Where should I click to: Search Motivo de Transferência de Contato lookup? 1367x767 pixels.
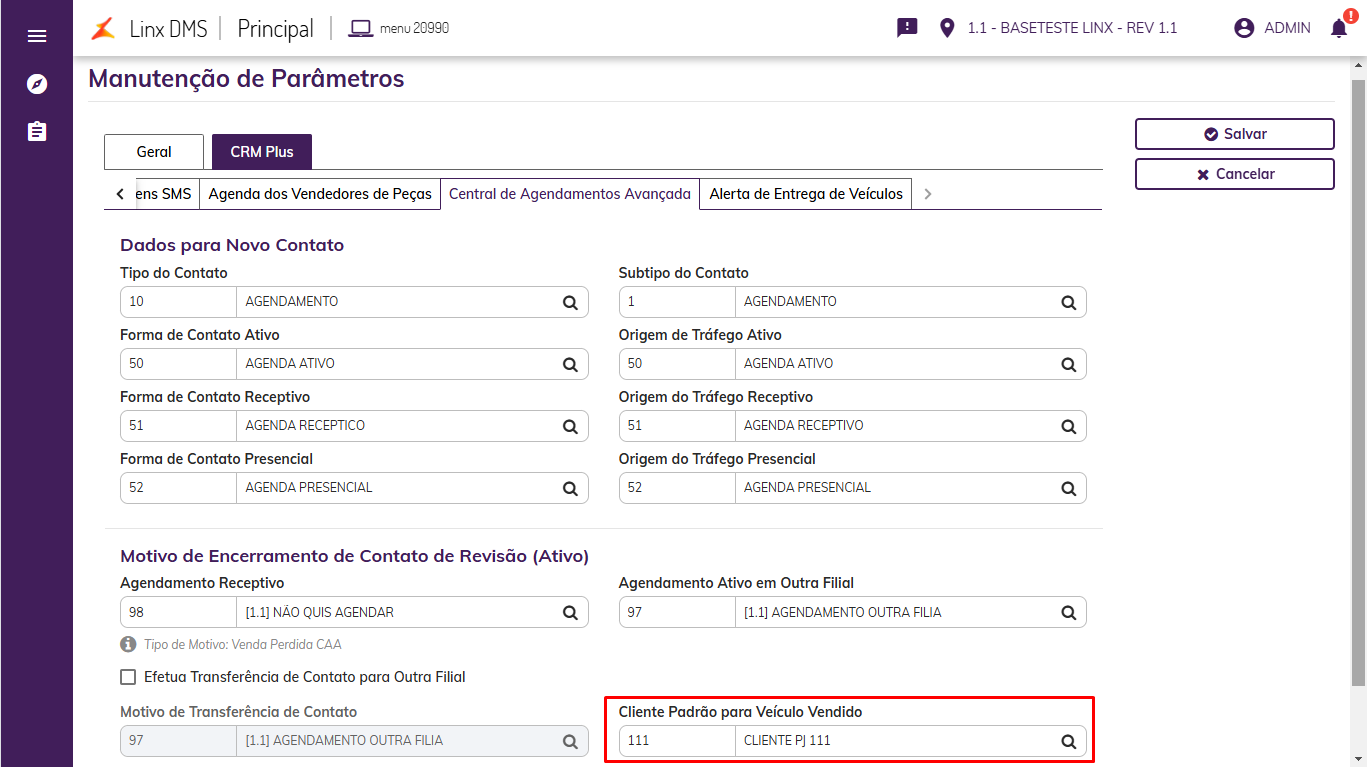coord(570,742)
